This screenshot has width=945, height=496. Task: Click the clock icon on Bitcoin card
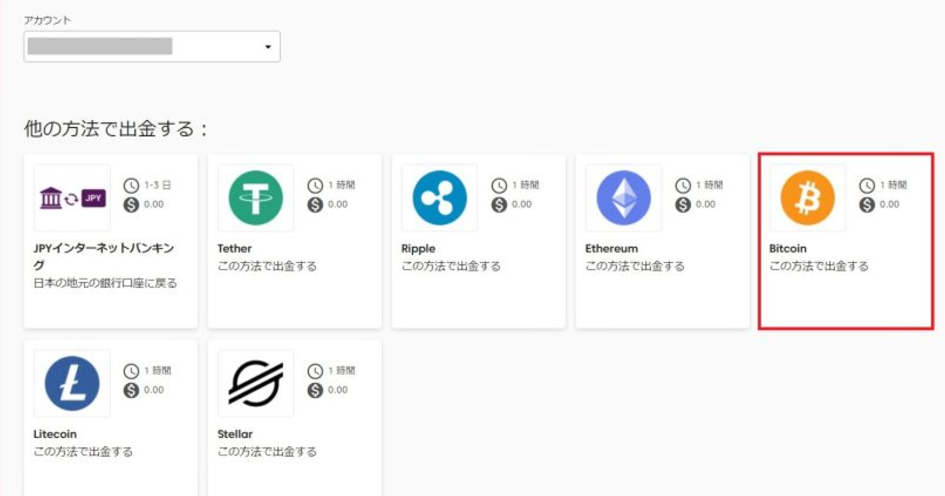tap(867, 186)
